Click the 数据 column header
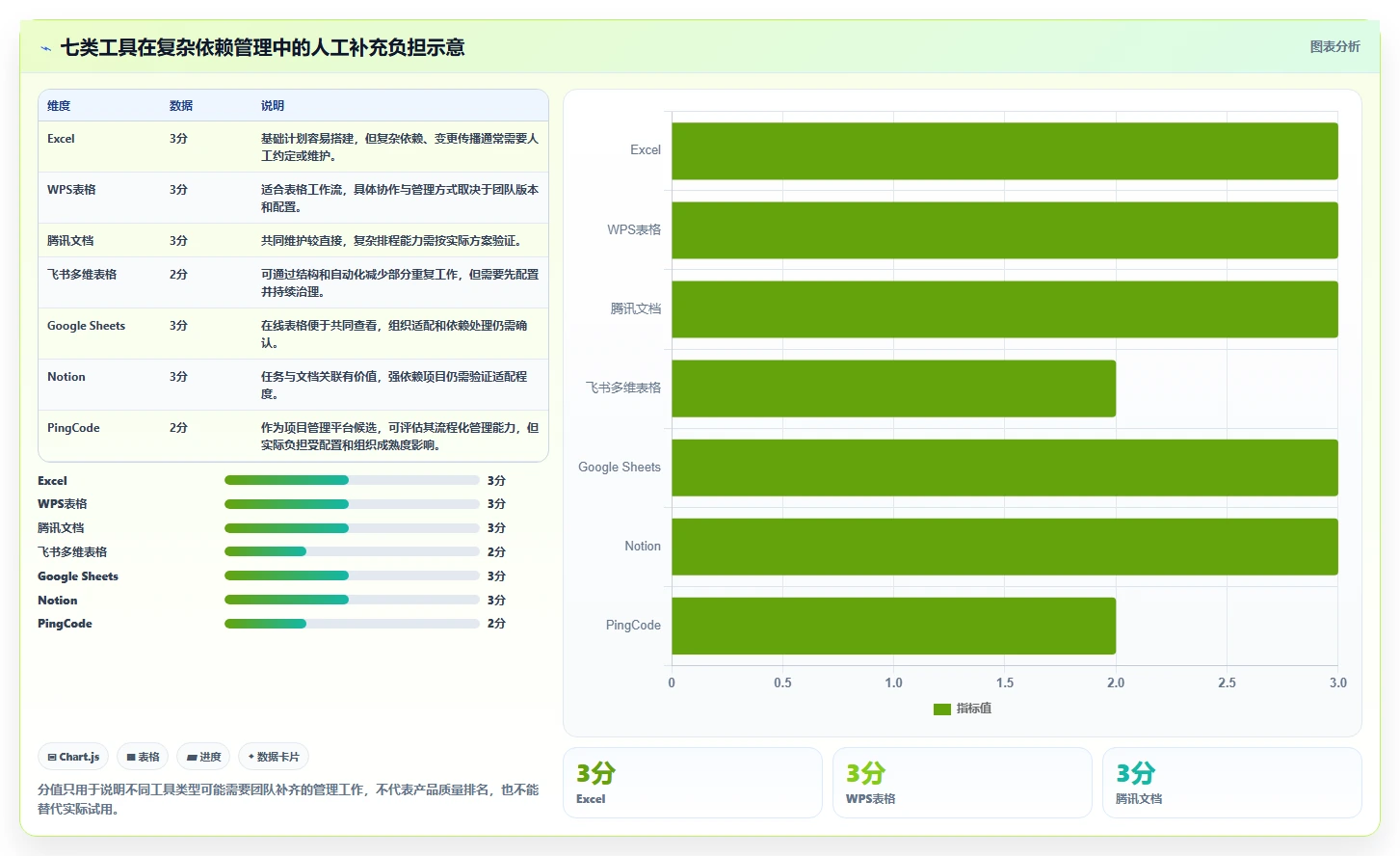 181,106
